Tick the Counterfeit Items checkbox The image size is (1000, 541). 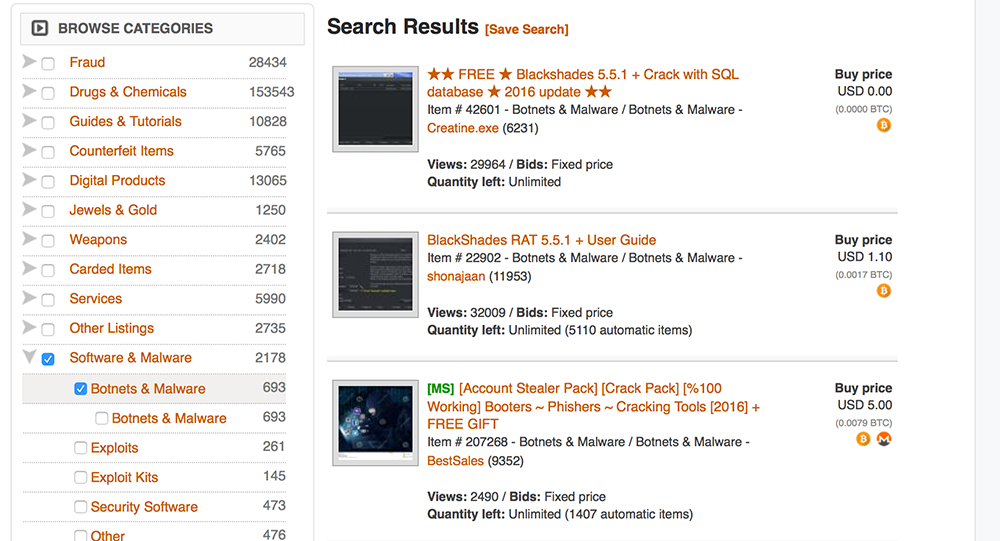[48, 152]
